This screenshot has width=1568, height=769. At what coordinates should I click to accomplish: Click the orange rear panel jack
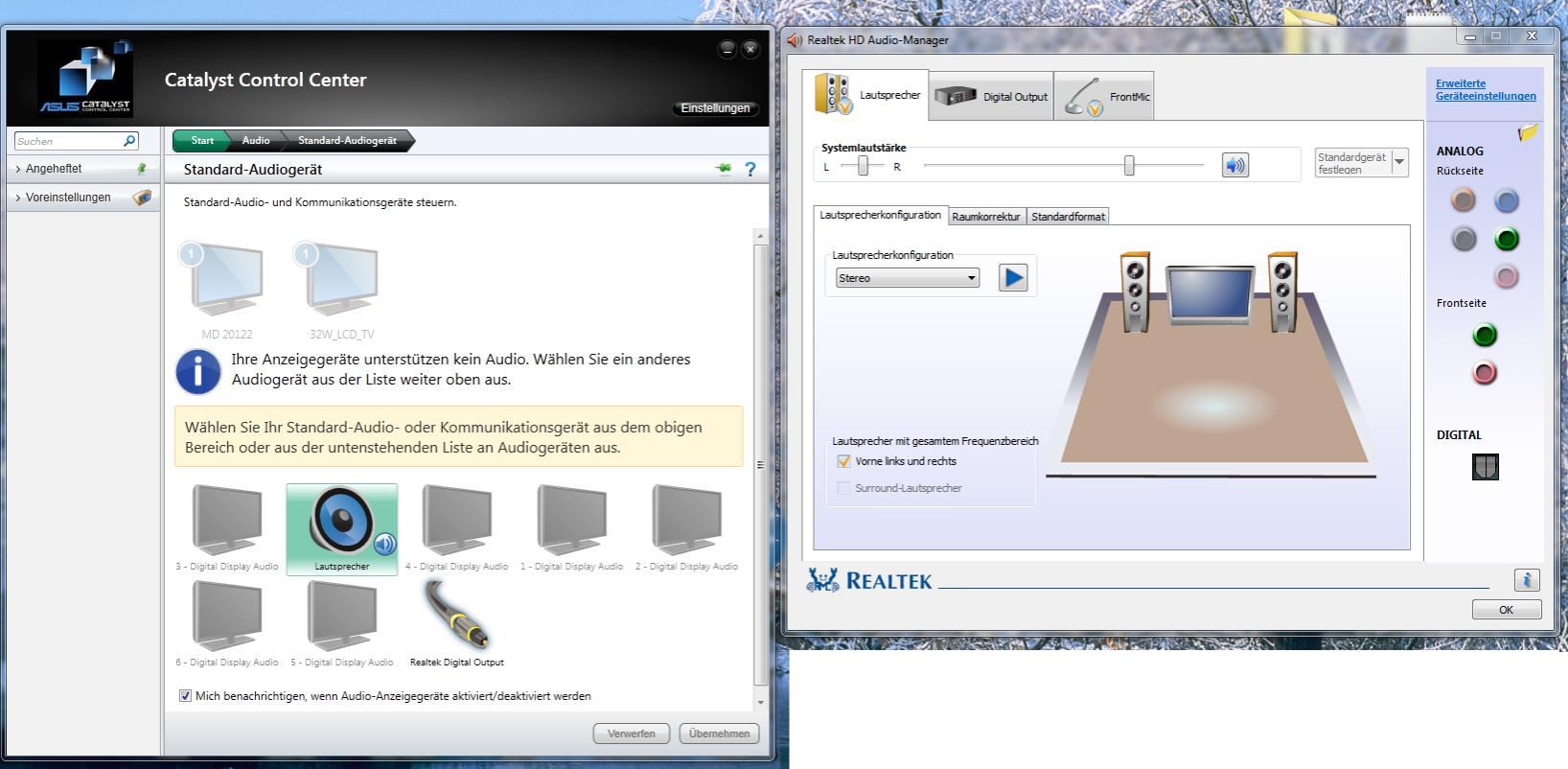(x=1464, y=200)
